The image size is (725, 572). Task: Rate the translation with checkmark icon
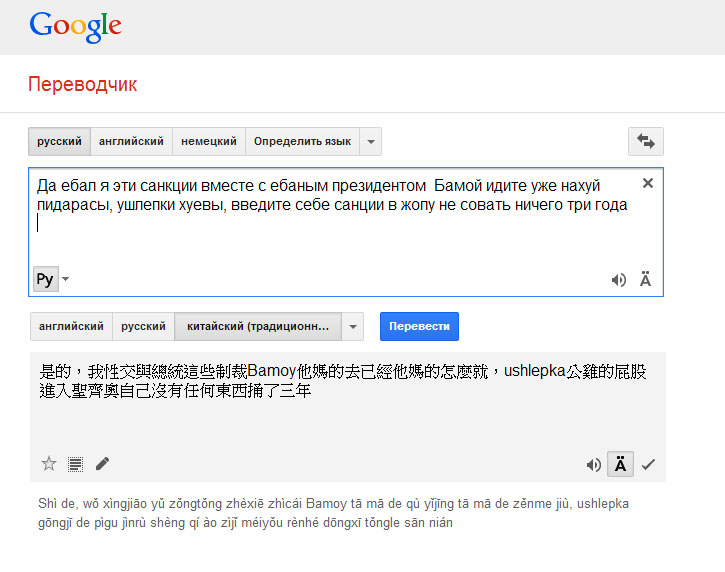(x=648, y=464)
